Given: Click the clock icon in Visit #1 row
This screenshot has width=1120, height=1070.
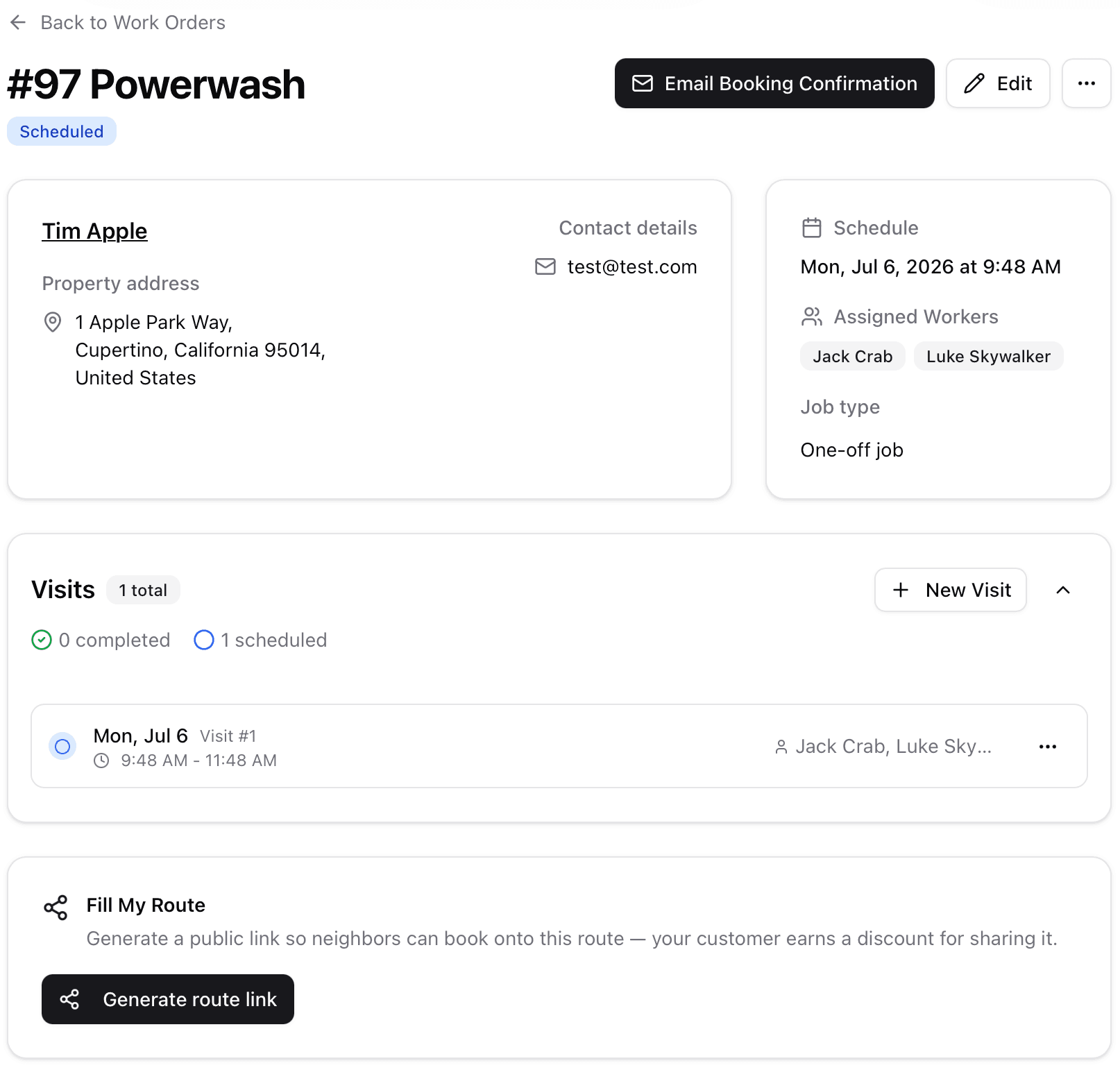Looking at the screenshot, I should tap(101, 761).
